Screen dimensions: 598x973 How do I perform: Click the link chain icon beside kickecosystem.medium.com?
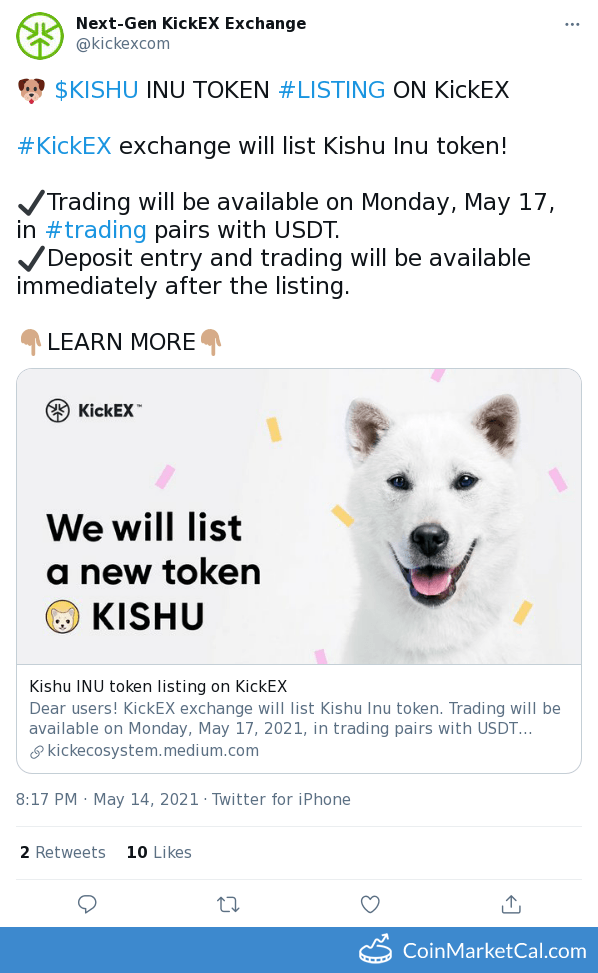(x=36, y=751)
